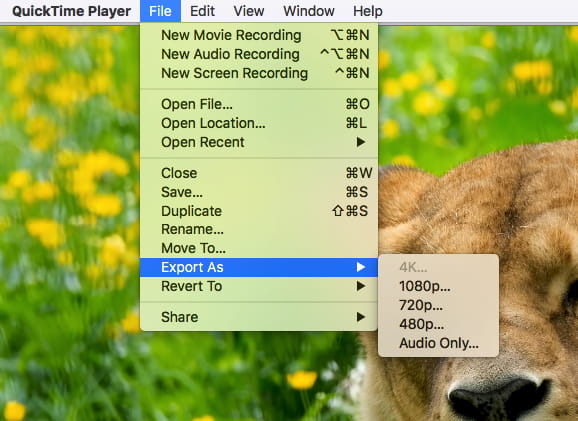Choose Save… from File menu
578x421 pixels.
click(x=259, y=192)
